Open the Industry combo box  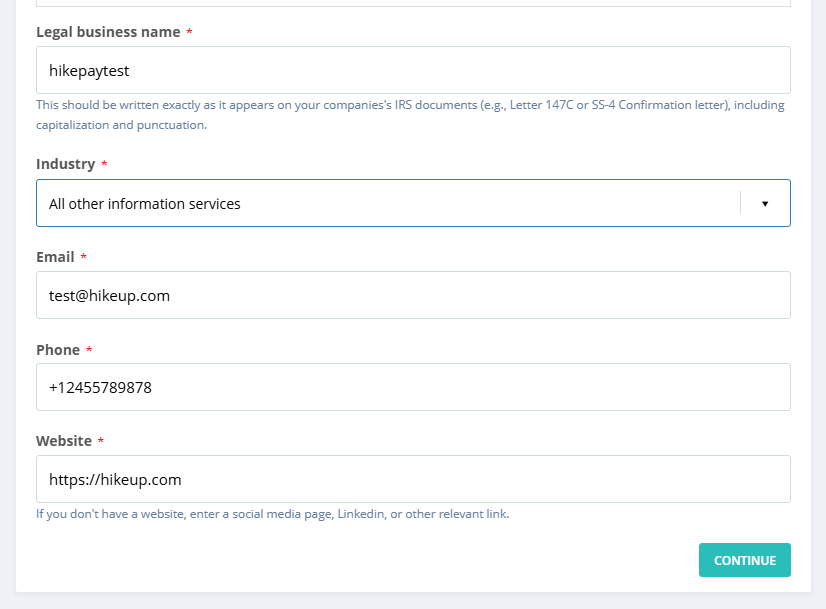click(x=390, y=203)
